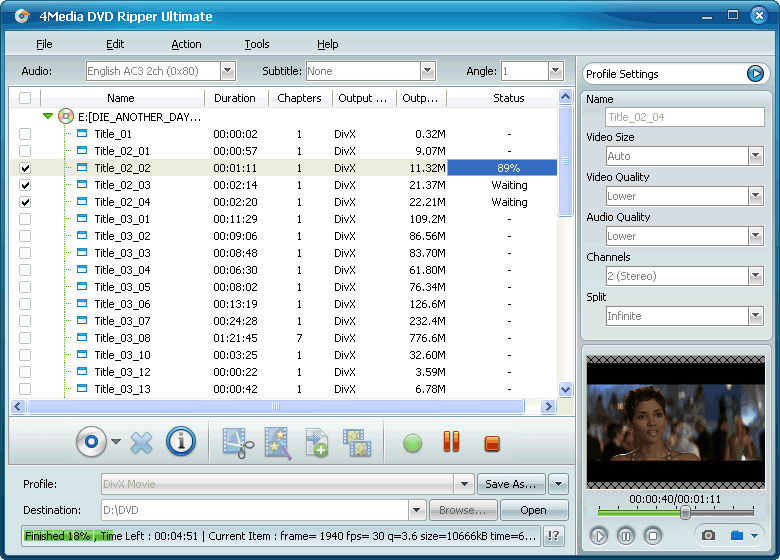Image resolution: width=780 pixels, height=560 pixels.
Task: Pause the ripping with orange pause icon
Action: tap(451, 442)
